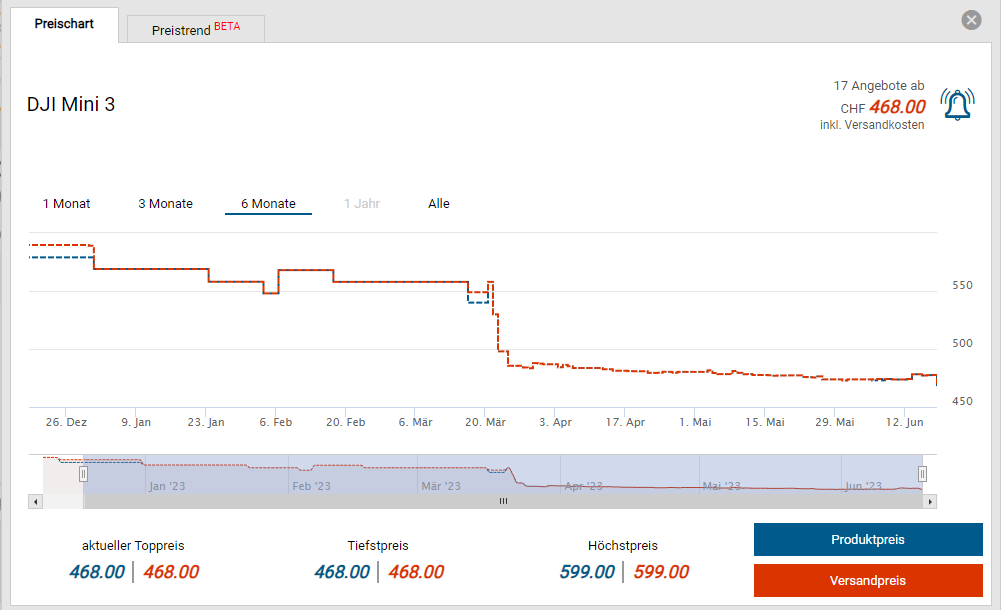Toggle the Produktpreis line
Viewport: 1001px width, 610px height.
pyautogui.click(x=867, y=540)
